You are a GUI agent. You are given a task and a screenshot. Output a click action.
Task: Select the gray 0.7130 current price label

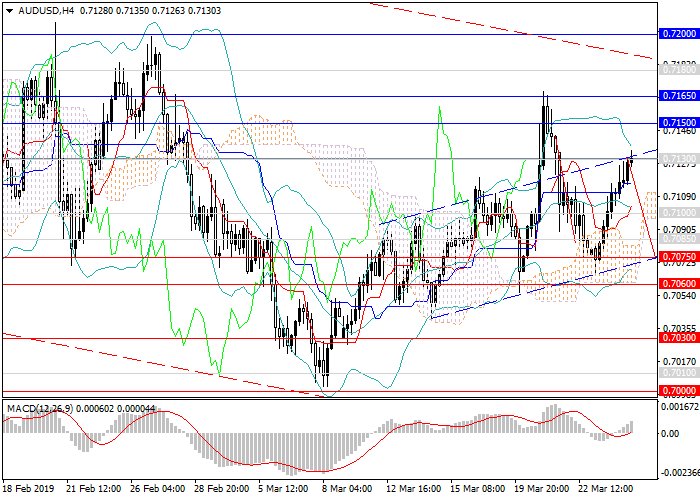click(x=678, y=159)
